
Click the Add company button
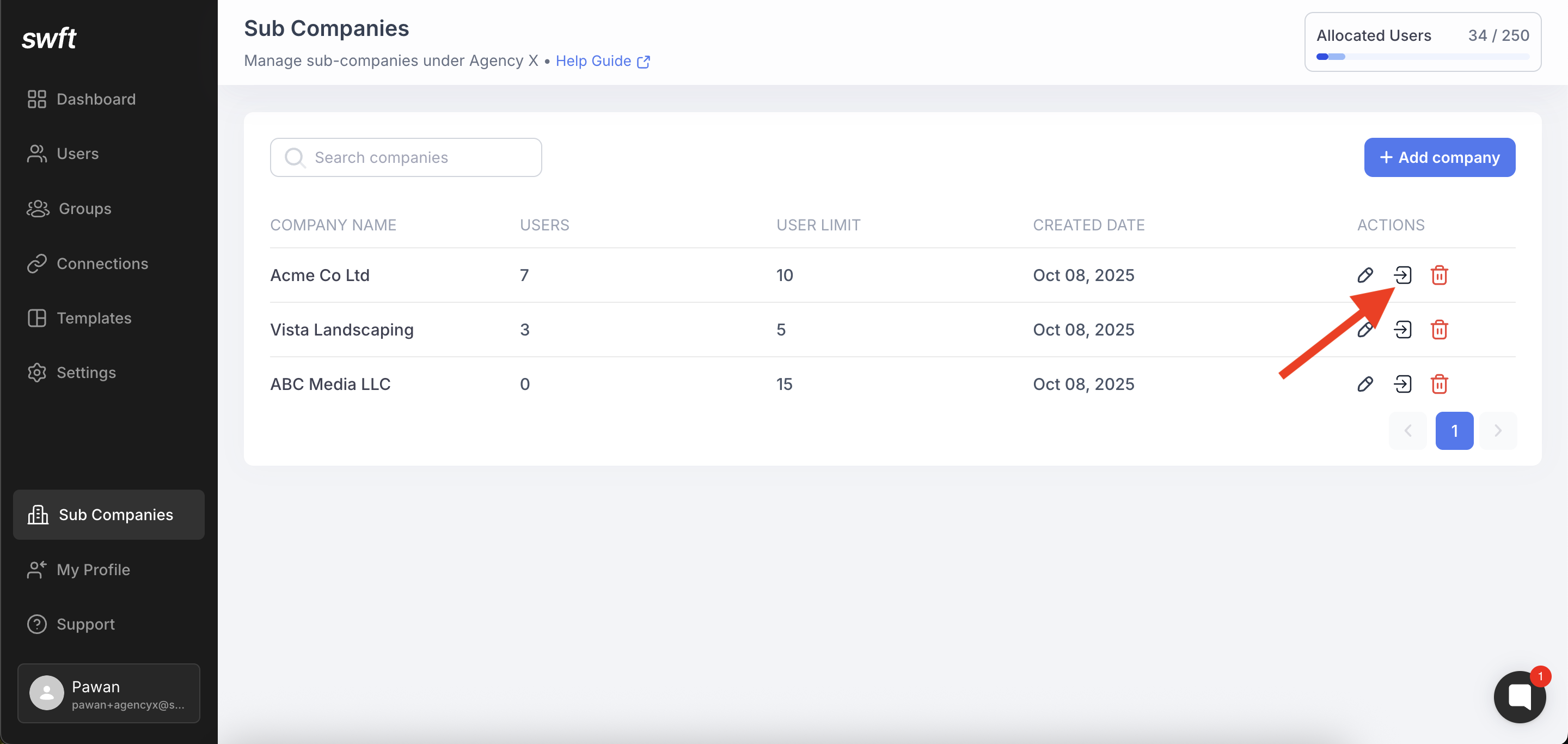1439,158
